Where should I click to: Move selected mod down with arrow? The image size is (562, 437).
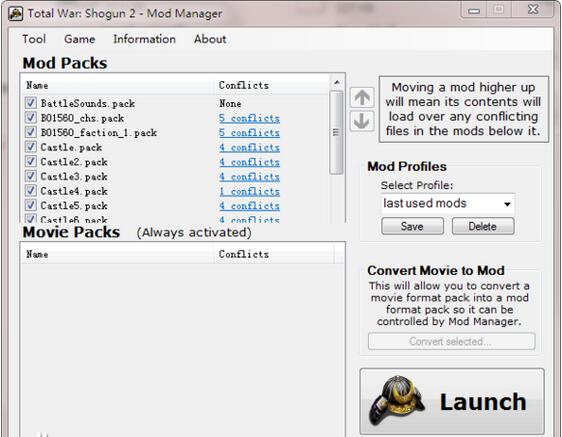click(362, 121)
